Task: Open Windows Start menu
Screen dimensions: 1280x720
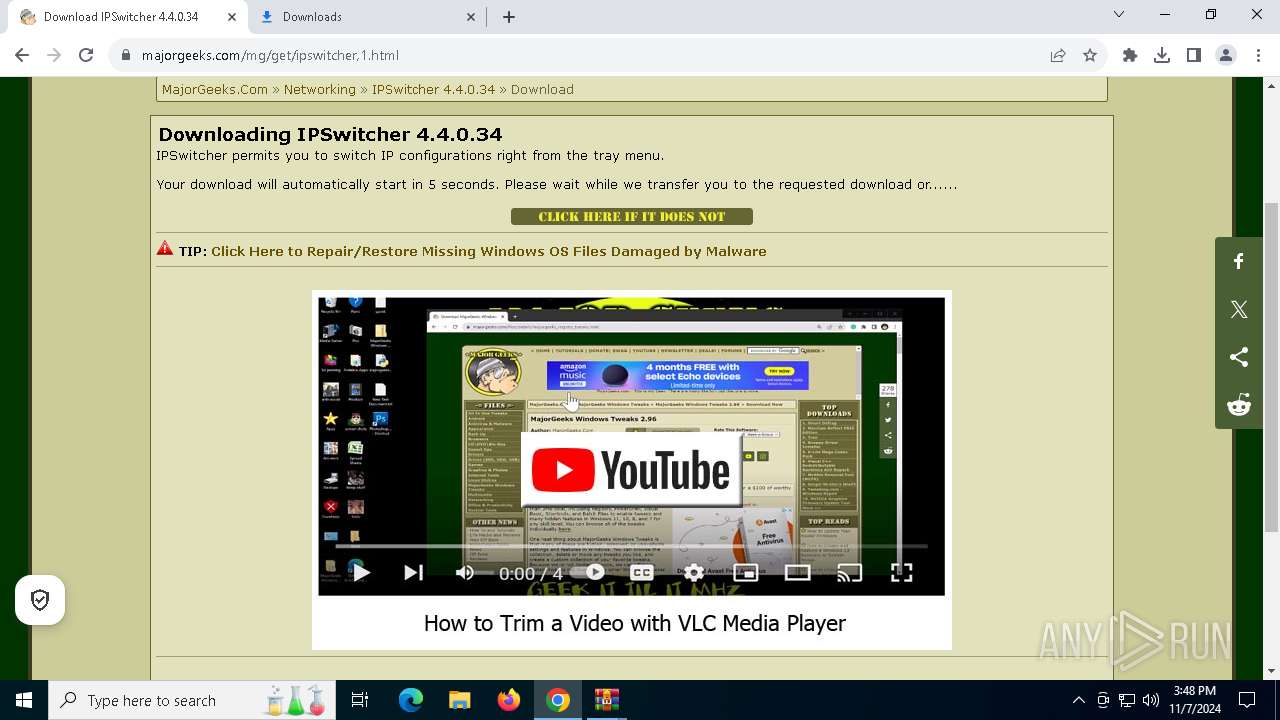Action: [x=24, y=700]
